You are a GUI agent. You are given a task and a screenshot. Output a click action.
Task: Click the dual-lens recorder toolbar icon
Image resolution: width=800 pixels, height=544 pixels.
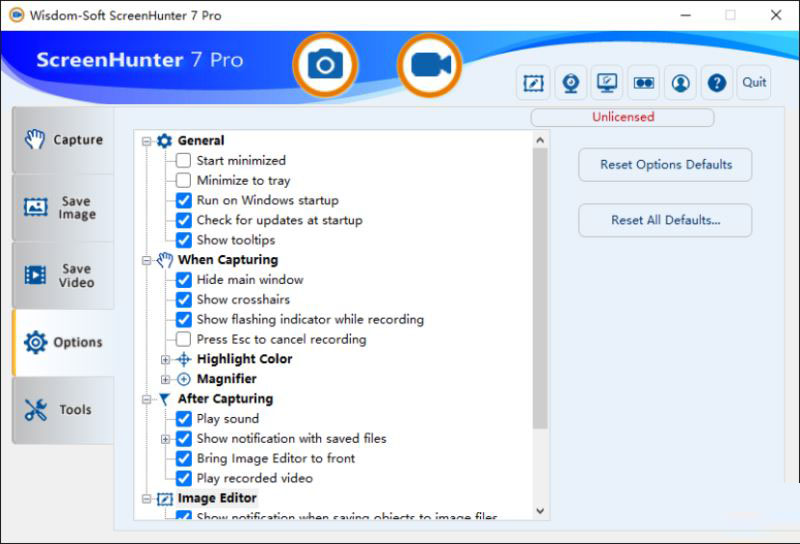(x=644, y=83)
